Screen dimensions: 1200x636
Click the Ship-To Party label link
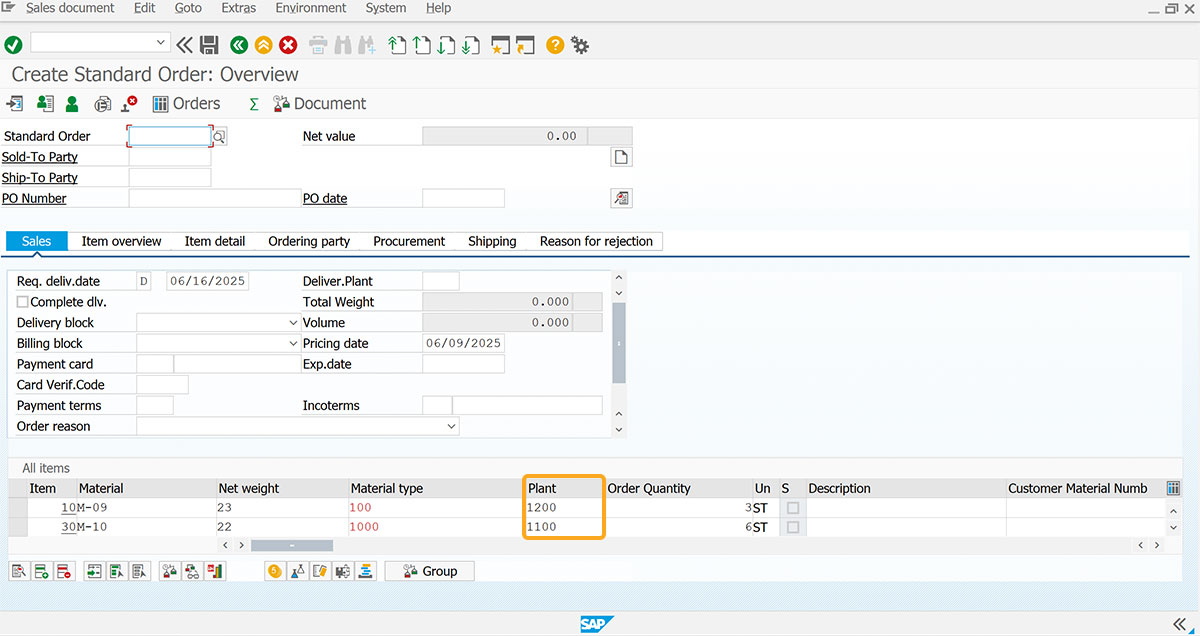coord(40,178)
